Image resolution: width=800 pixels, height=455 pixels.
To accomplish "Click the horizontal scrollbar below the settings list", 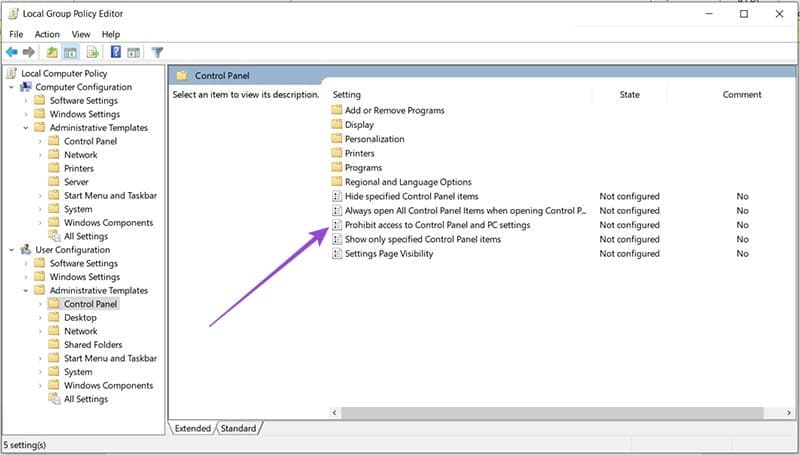I will (x=550, y=412).
